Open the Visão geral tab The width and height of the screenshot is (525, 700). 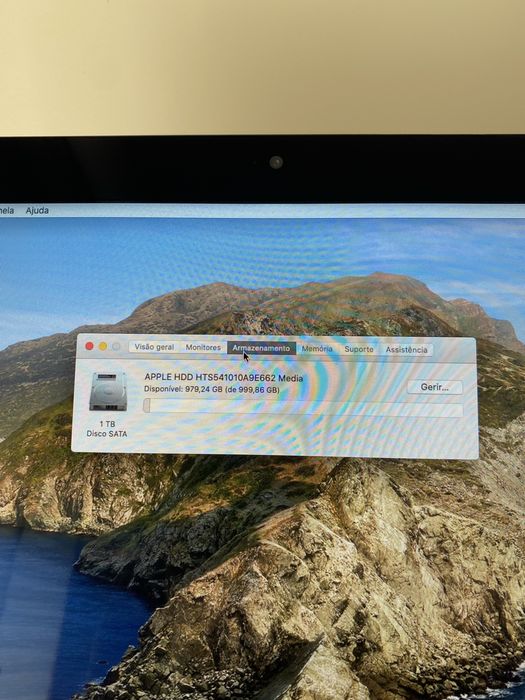154,347
